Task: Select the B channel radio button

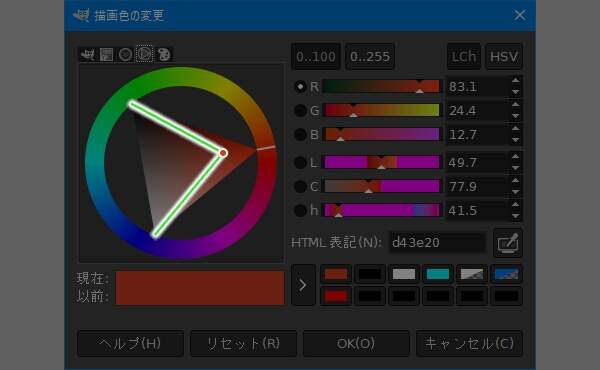Action: coord(300,134)
